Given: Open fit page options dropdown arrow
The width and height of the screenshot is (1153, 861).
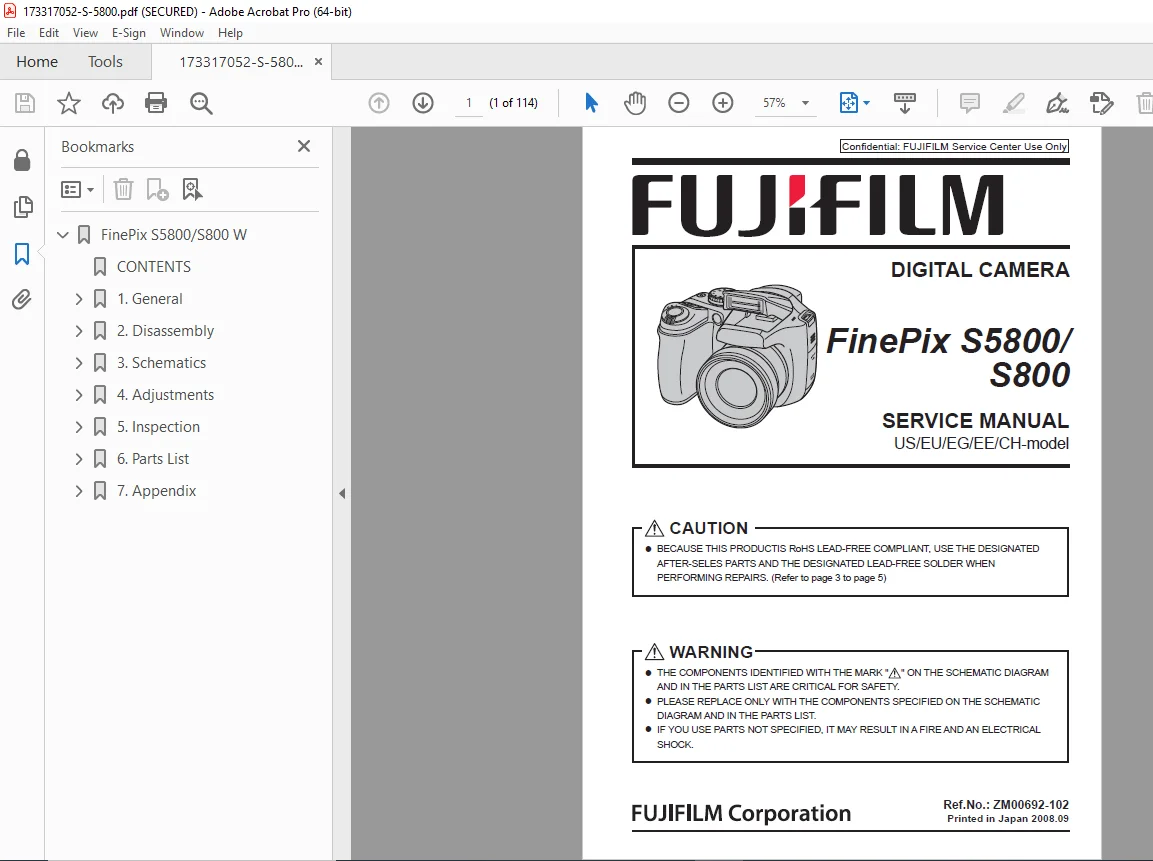Looking at the screenshot, I should coord(866,103).
